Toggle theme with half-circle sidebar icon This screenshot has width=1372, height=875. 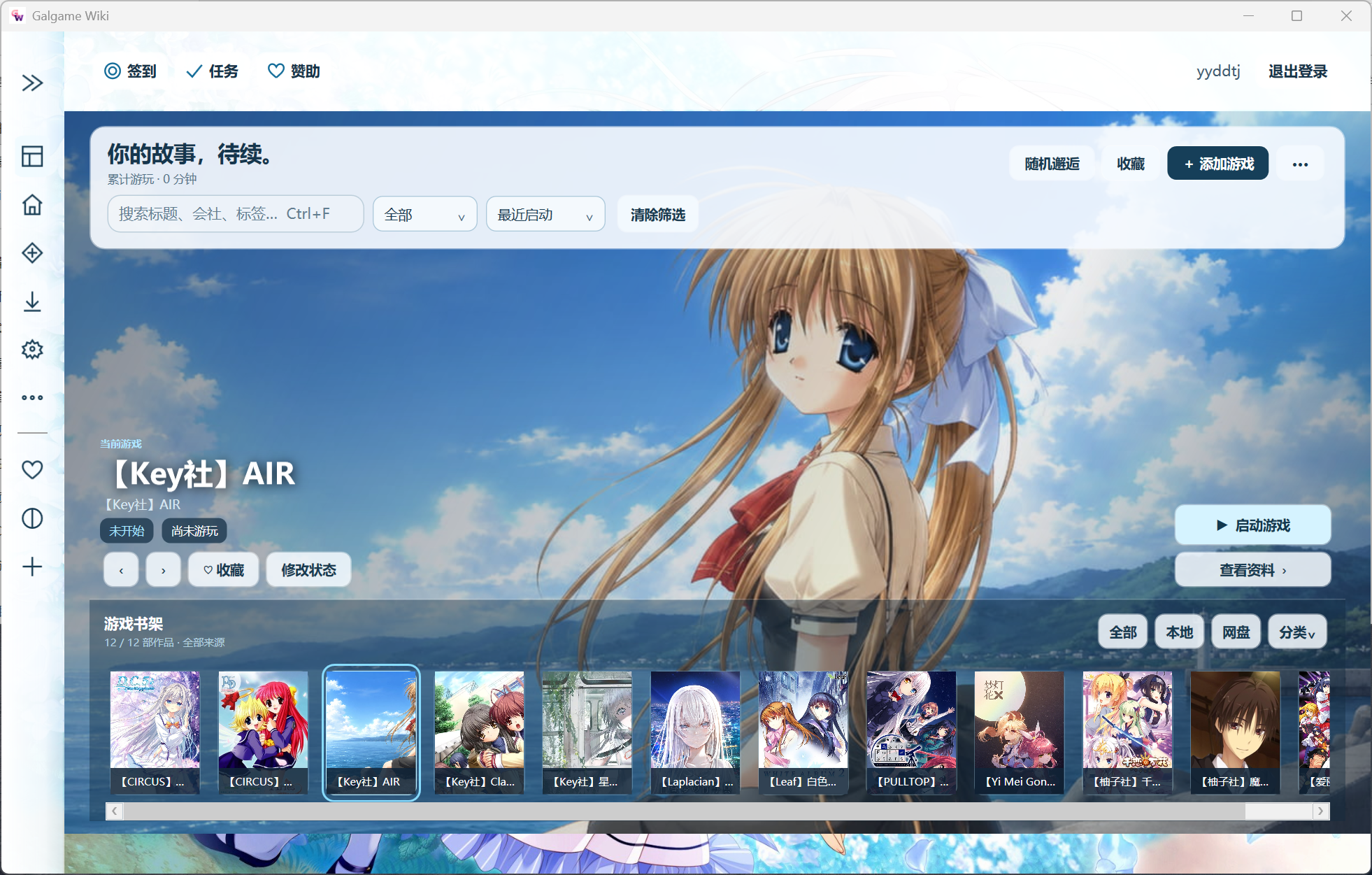click(32, 518)
